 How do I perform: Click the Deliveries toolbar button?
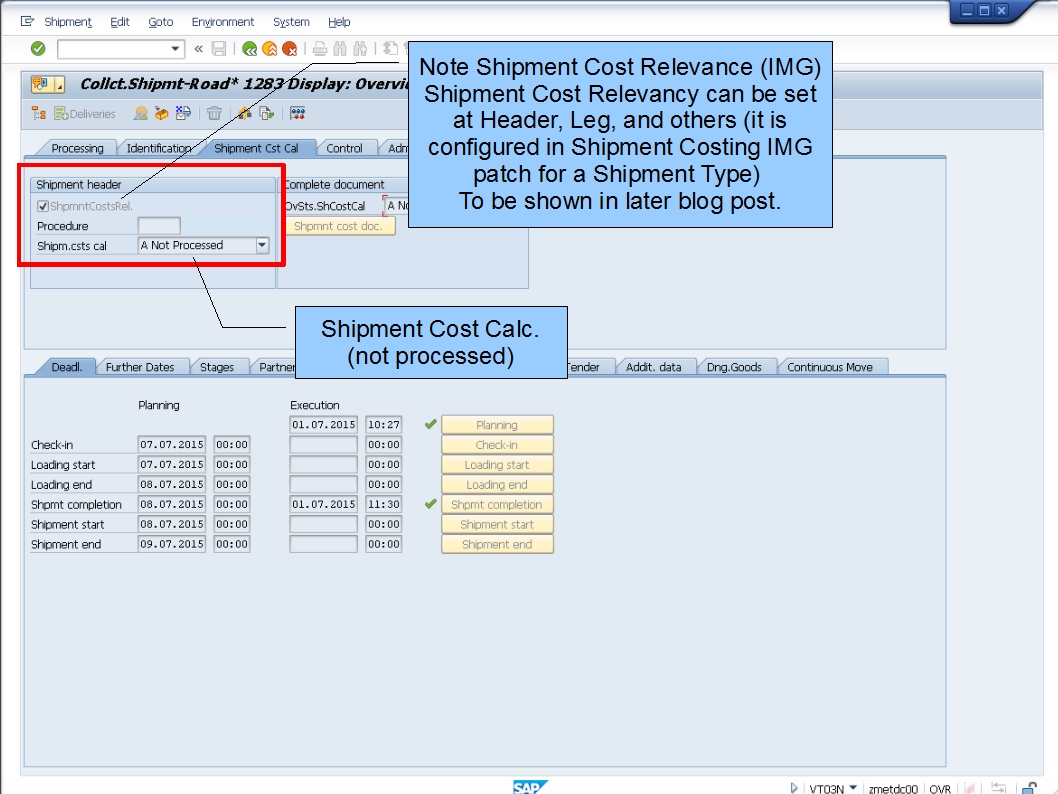(x=85, y=113)
